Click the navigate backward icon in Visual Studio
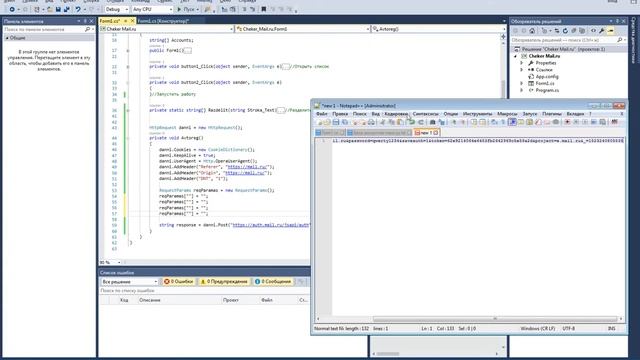Viewport: 640px width, 360px height. 12,9
